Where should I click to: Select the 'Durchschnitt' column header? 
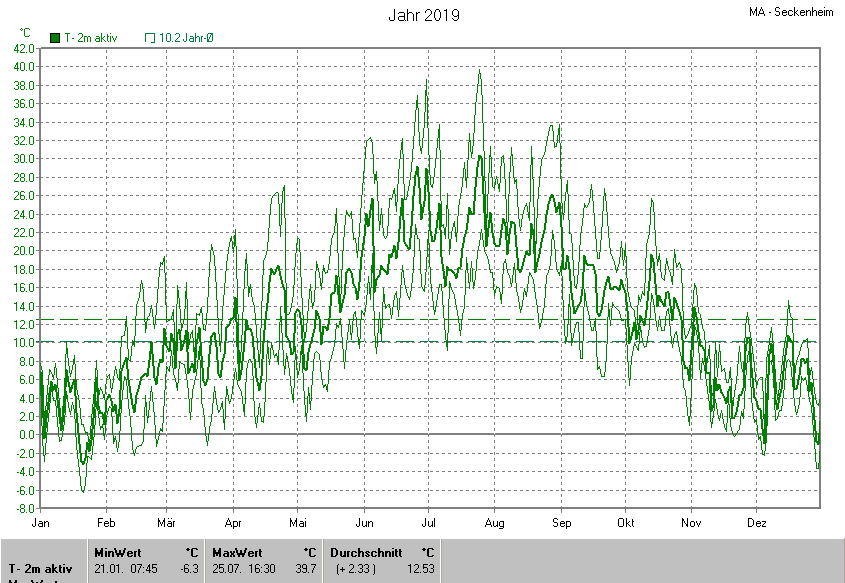pos(366,552)
